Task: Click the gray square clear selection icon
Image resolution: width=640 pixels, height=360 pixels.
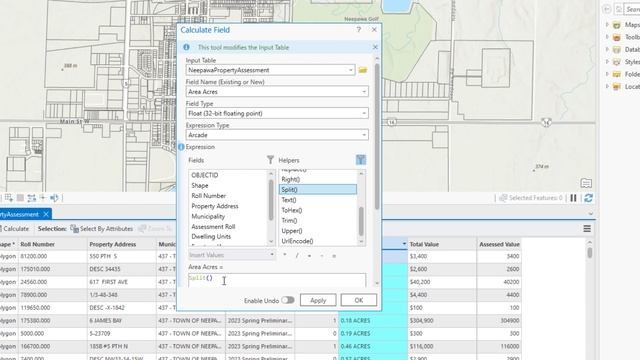Action: pos(20,198)
